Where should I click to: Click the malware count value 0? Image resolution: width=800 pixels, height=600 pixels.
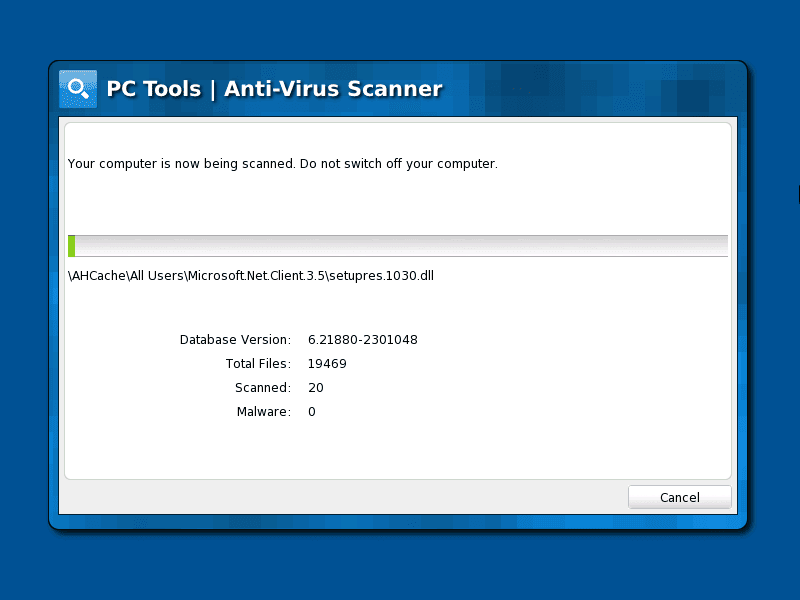312,412
